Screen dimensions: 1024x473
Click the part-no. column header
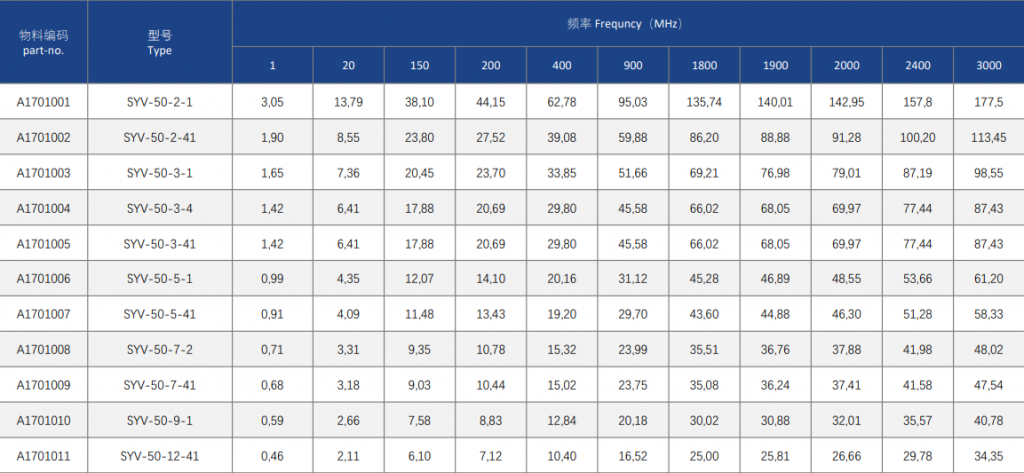pyautogui.click(x=43, y=42)
